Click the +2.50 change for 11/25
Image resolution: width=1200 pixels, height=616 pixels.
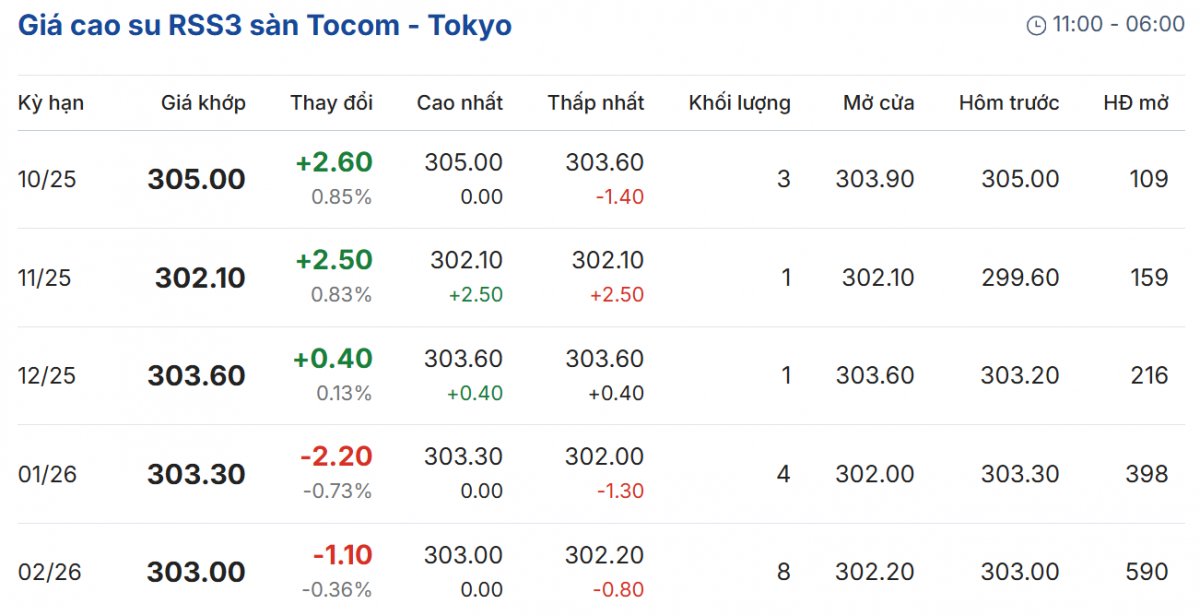point(334,260)
